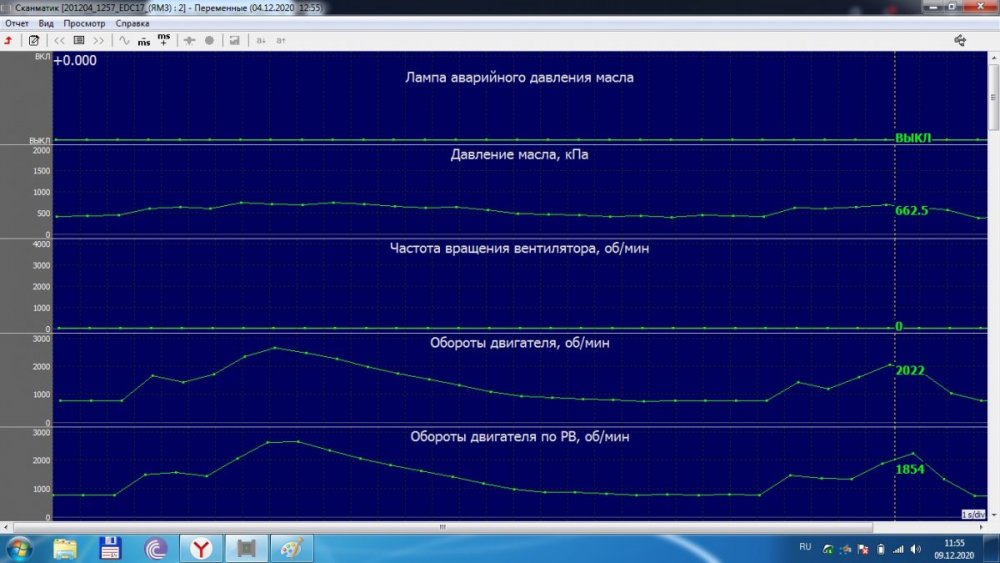Click the connection icon at toolbar right
The height and width of the screenshot is (563, 1000).
[x=960, y=40]
